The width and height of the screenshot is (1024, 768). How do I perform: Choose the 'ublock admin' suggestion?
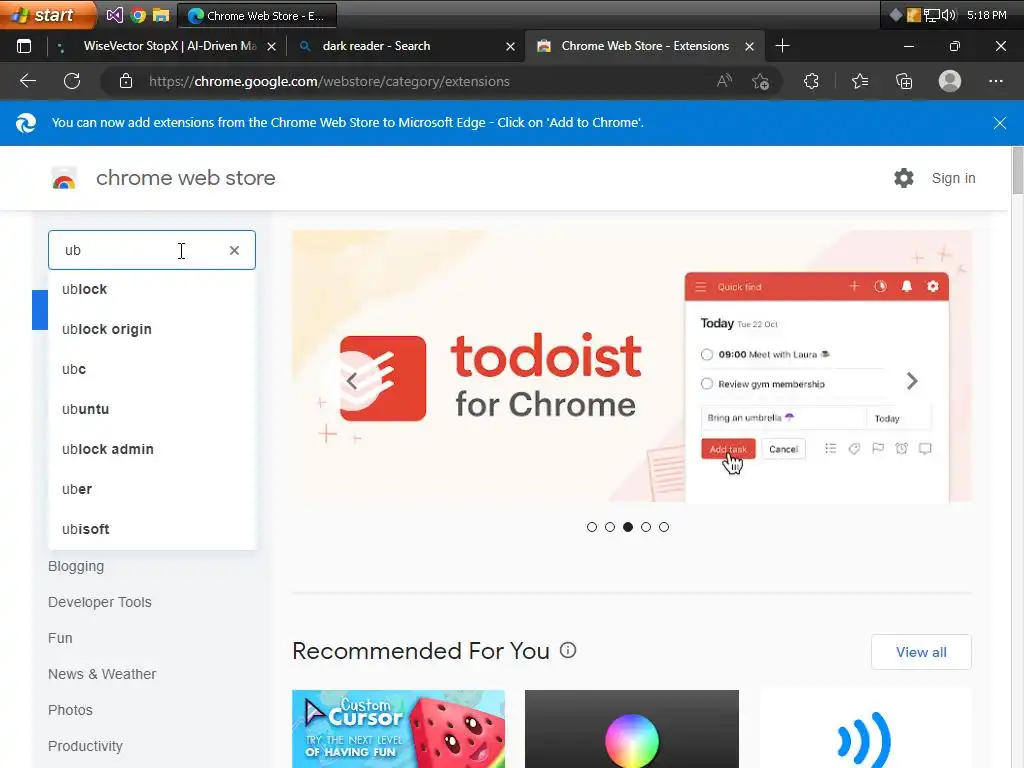click(152, 449)
